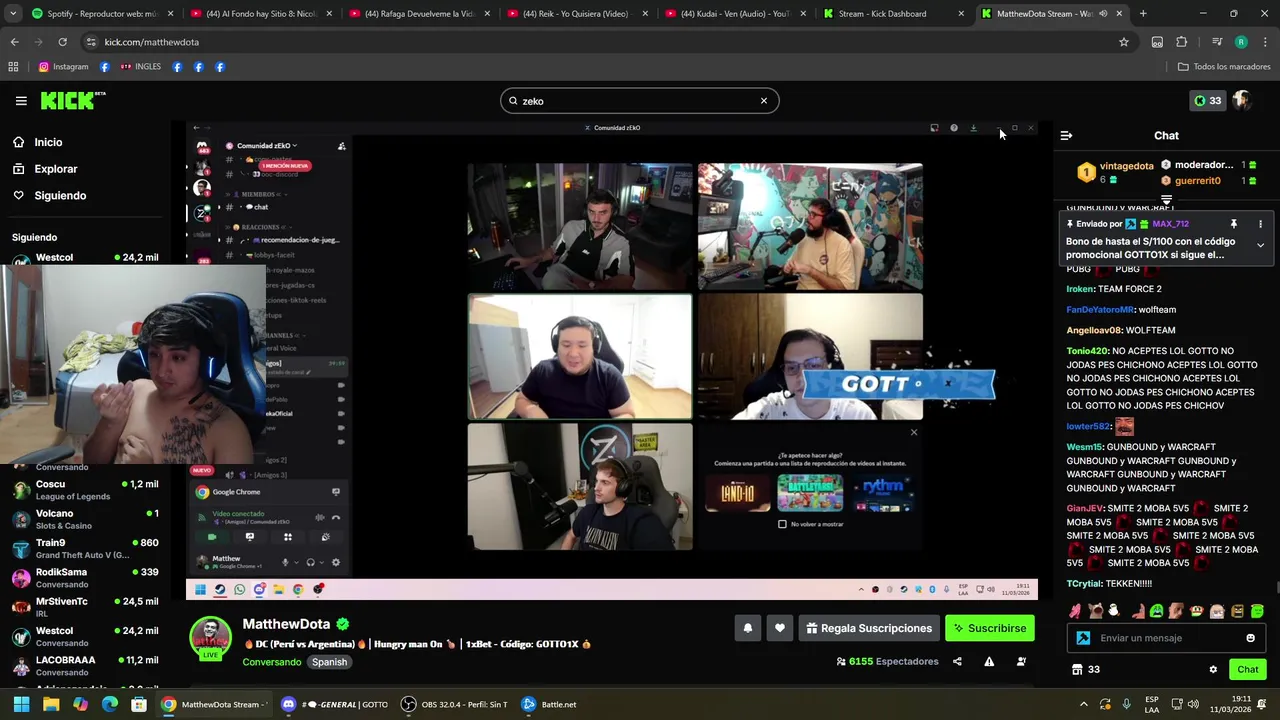Viewport: 1280px width, 720px height.
Task: Open MrStivenTc channel in following list
Action: tap(85, 607)
